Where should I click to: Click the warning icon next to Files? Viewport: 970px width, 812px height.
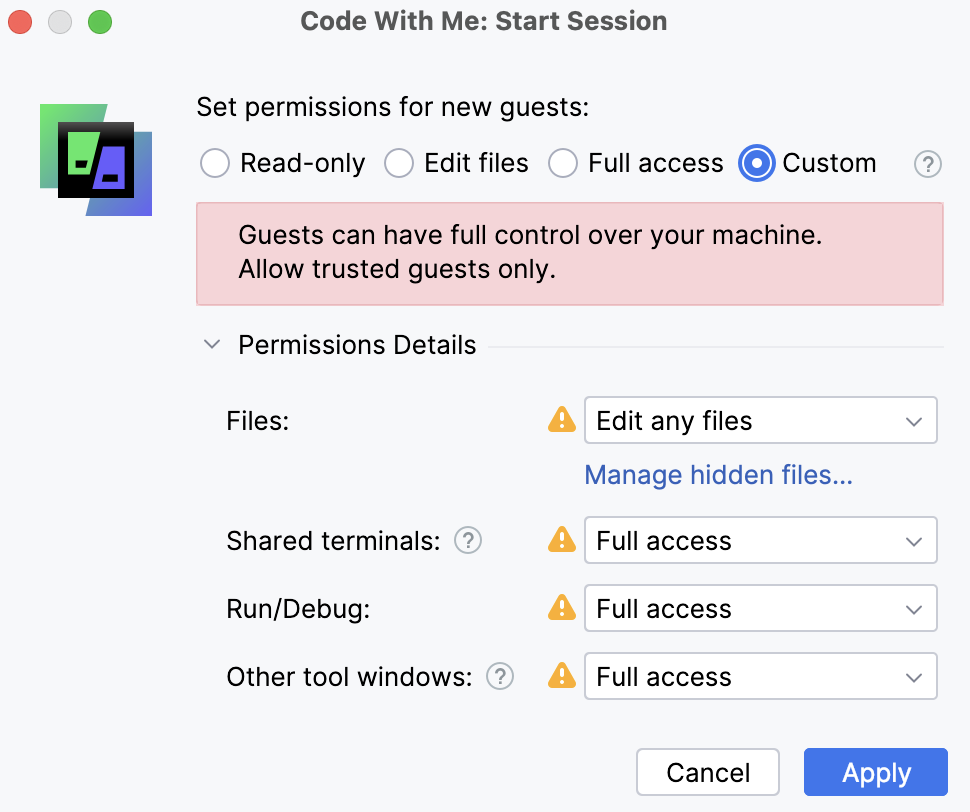pos(561,420)
